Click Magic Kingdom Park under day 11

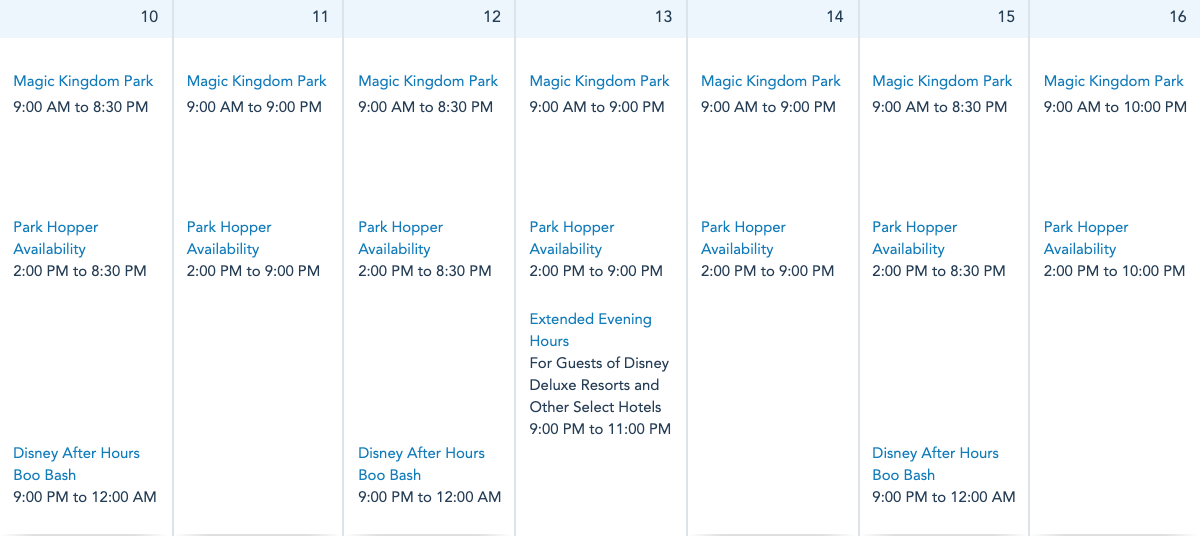point(256,81)
